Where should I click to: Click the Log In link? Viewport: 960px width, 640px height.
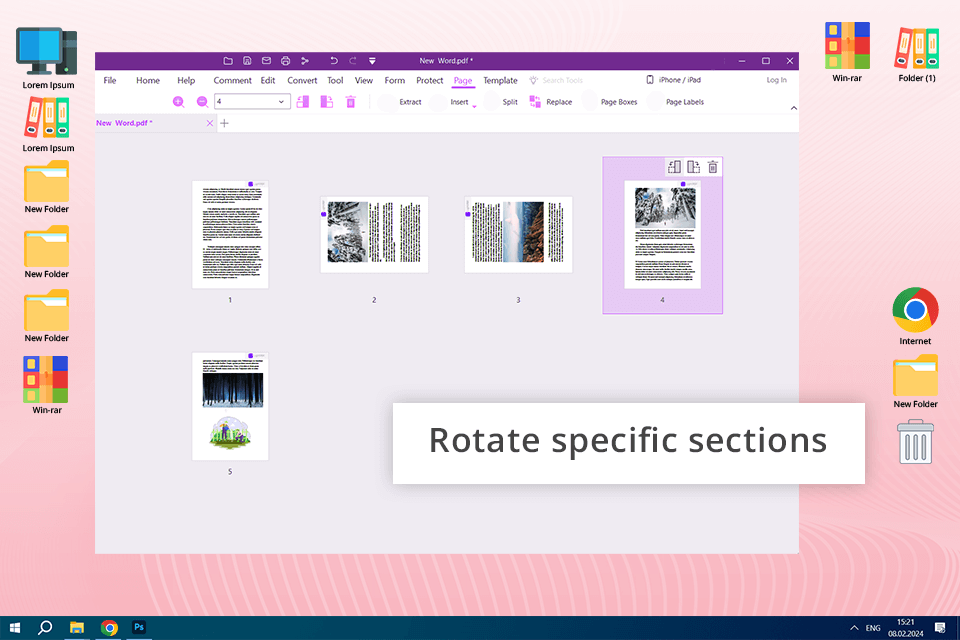[776, 80]
